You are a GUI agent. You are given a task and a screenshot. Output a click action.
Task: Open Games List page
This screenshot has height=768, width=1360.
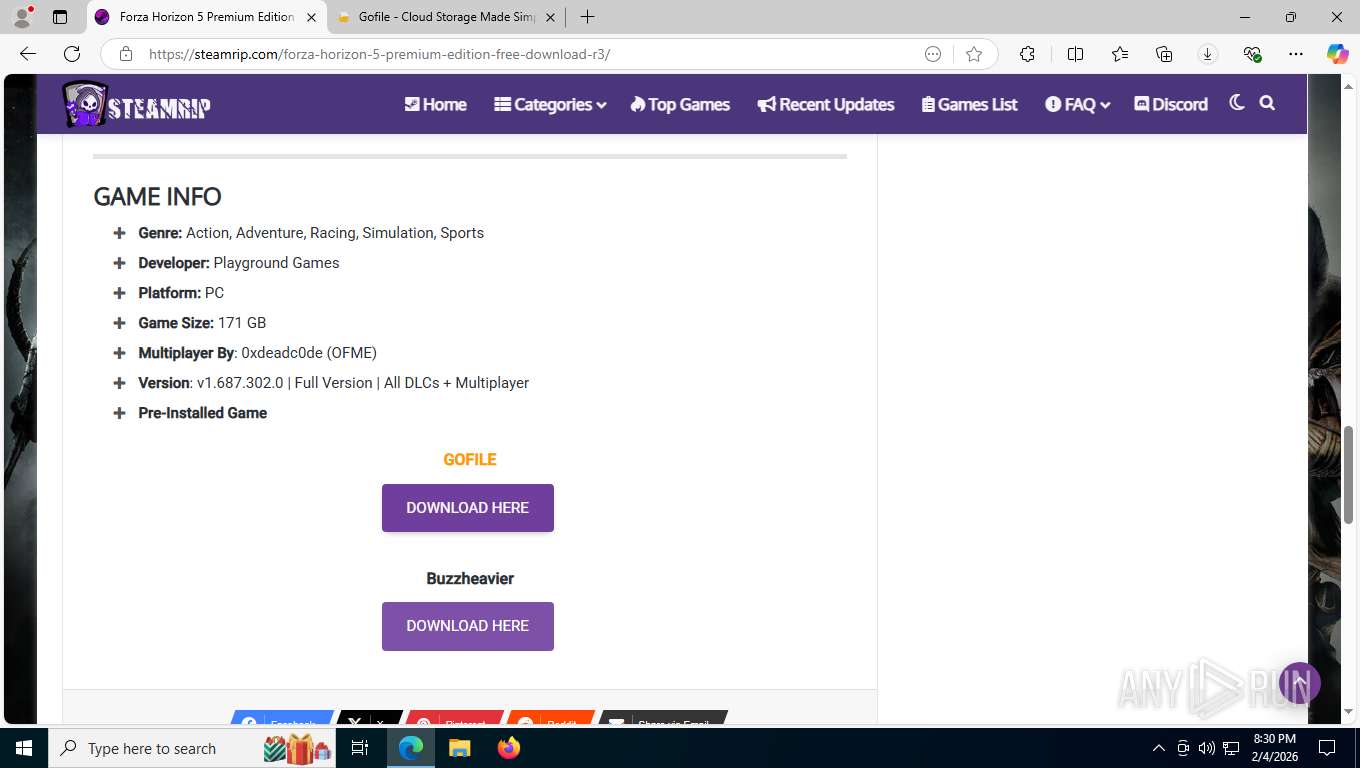pyautogui.click(x=969, y=104)
